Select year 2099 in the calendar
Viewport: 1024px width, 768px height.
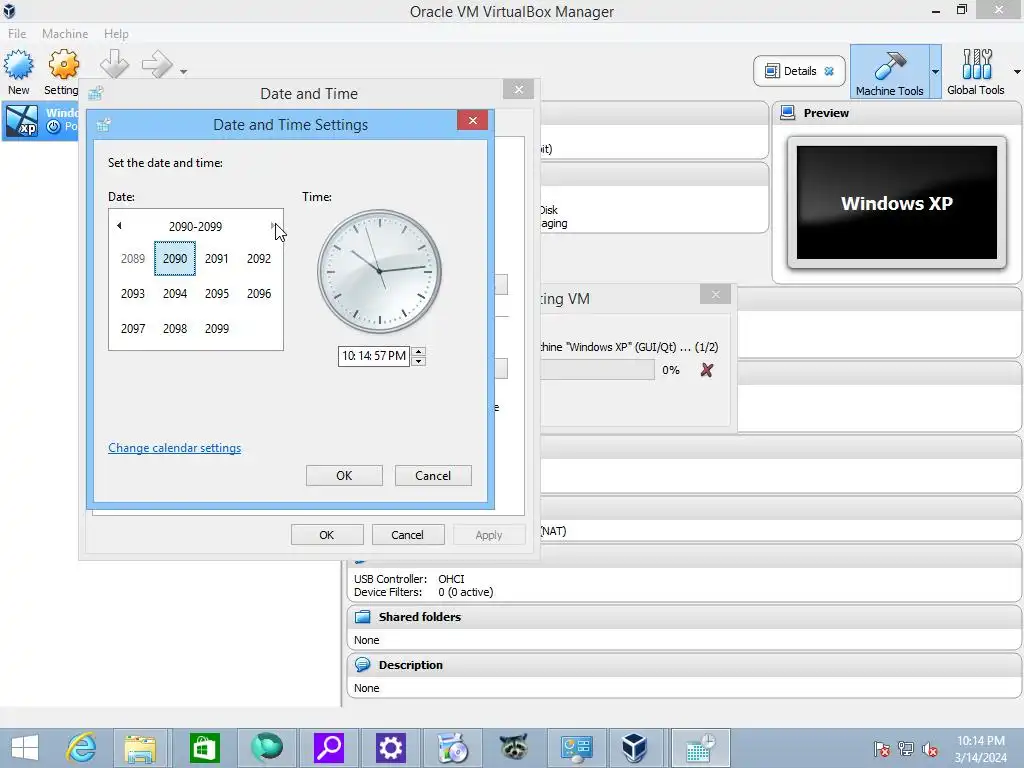[x=217, y=328]
